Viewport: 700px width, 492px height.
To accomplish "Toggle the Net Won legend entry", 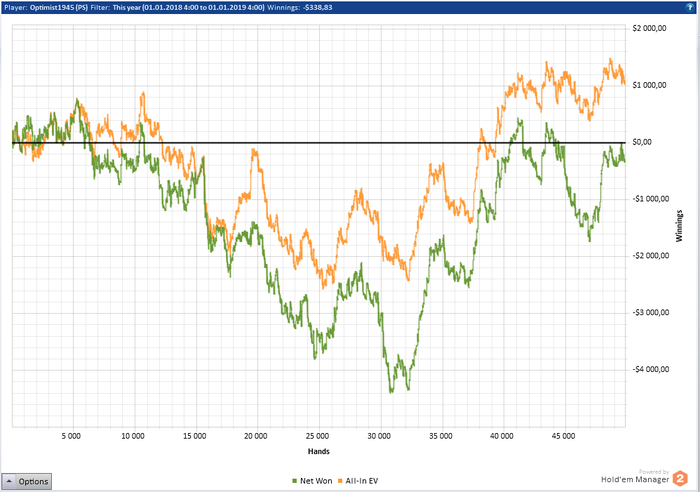I will click(x=312, y=481).
